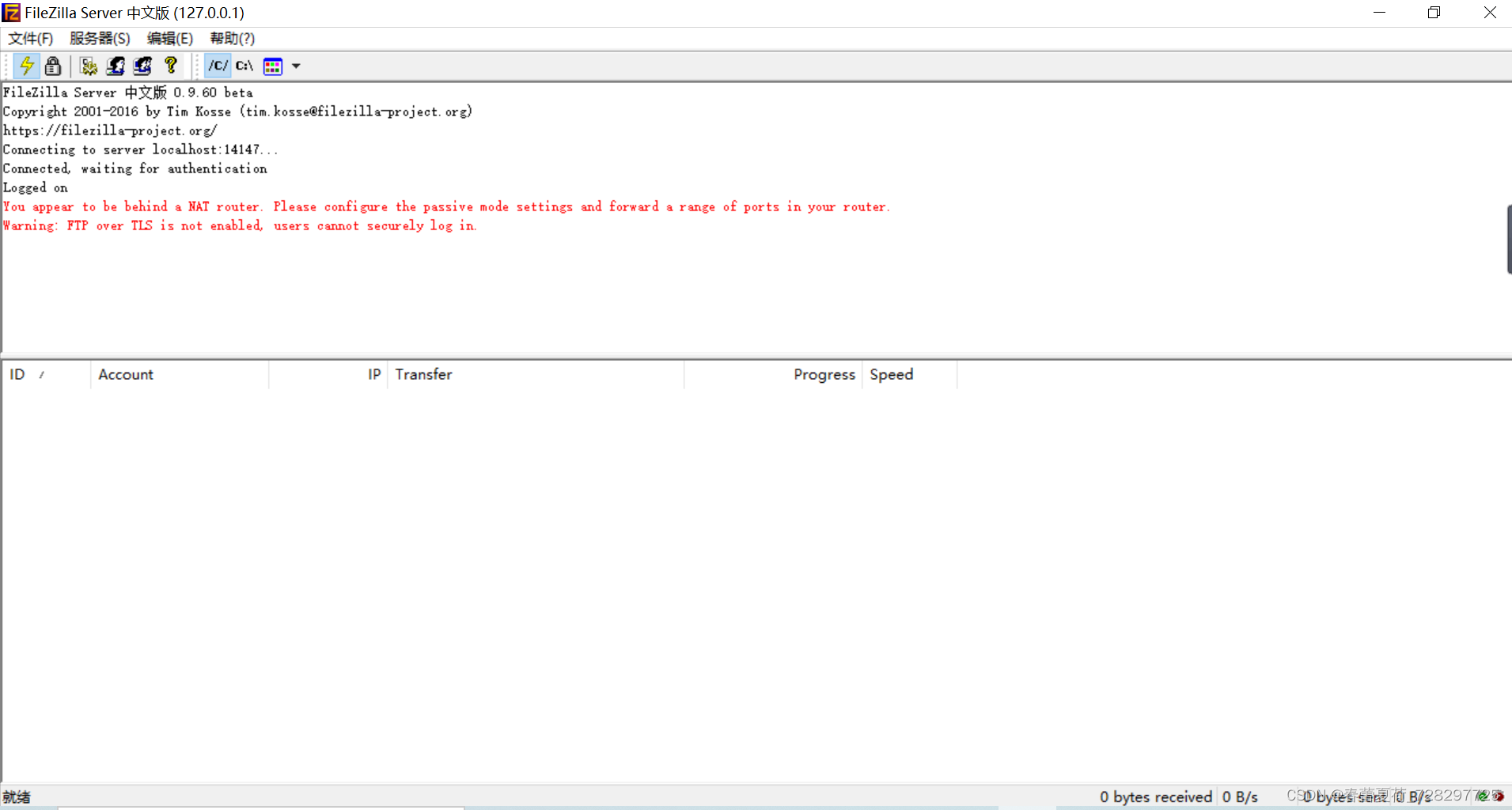Click the https://filezilla-project.org/ log line
This screenshot has width=1512, height=810.
(110, 131)
